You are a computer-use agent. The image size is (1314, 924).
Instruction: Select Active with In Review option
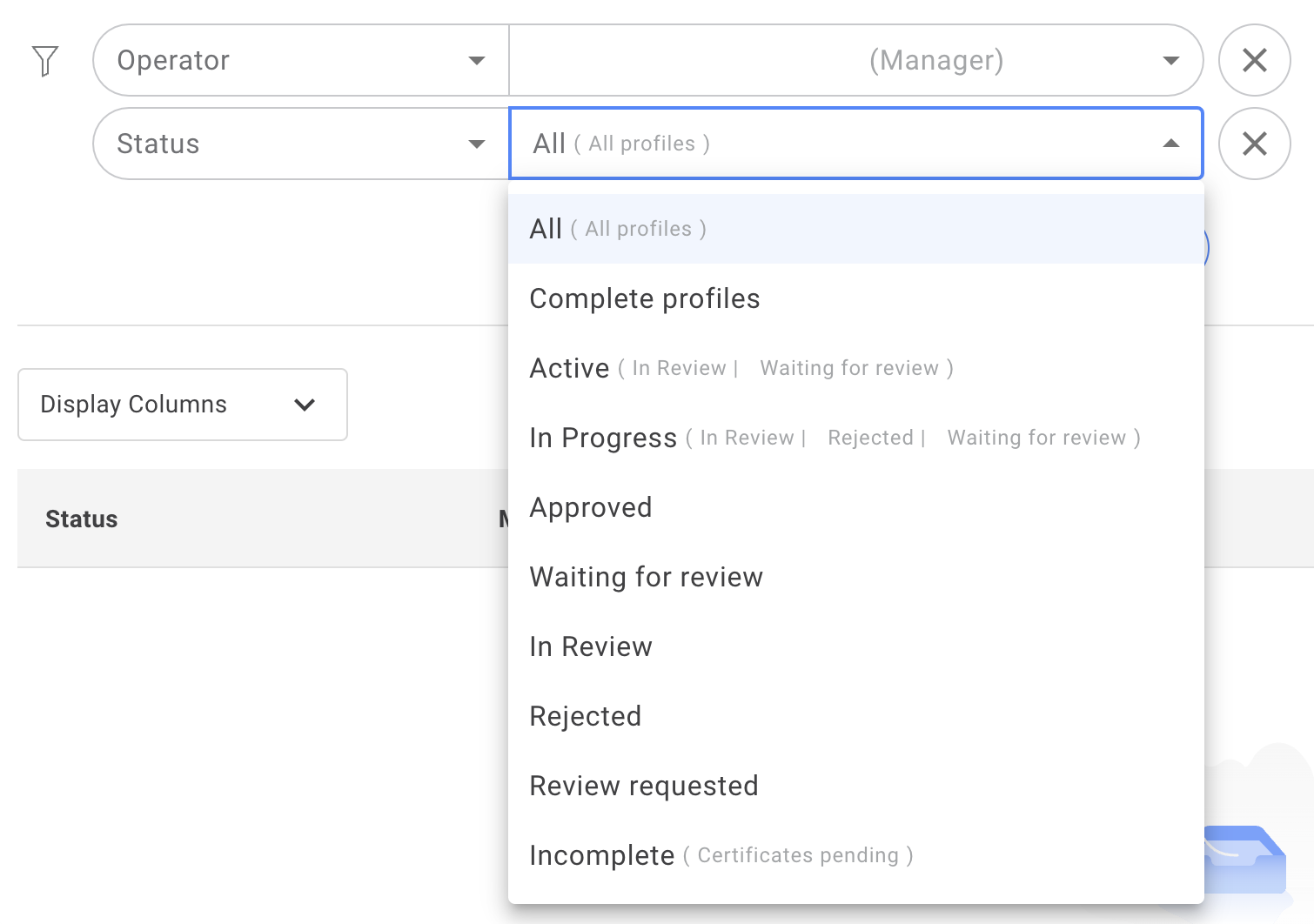coord(570,367)
